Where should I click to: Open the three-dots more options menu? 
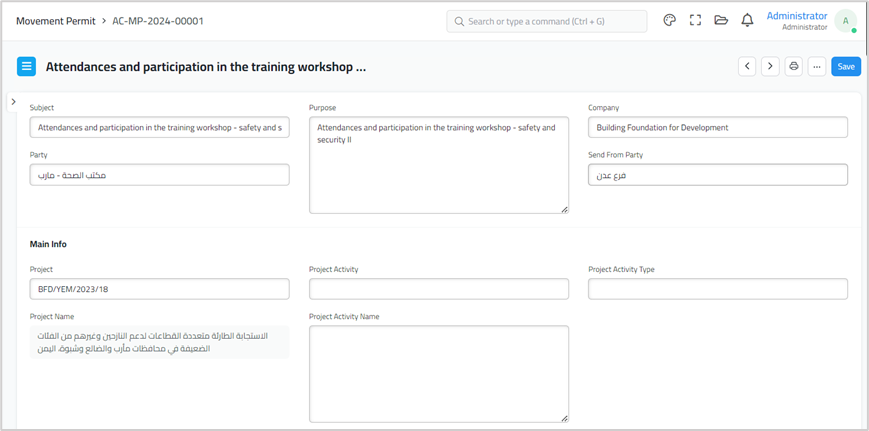click(x=817, y=67)
